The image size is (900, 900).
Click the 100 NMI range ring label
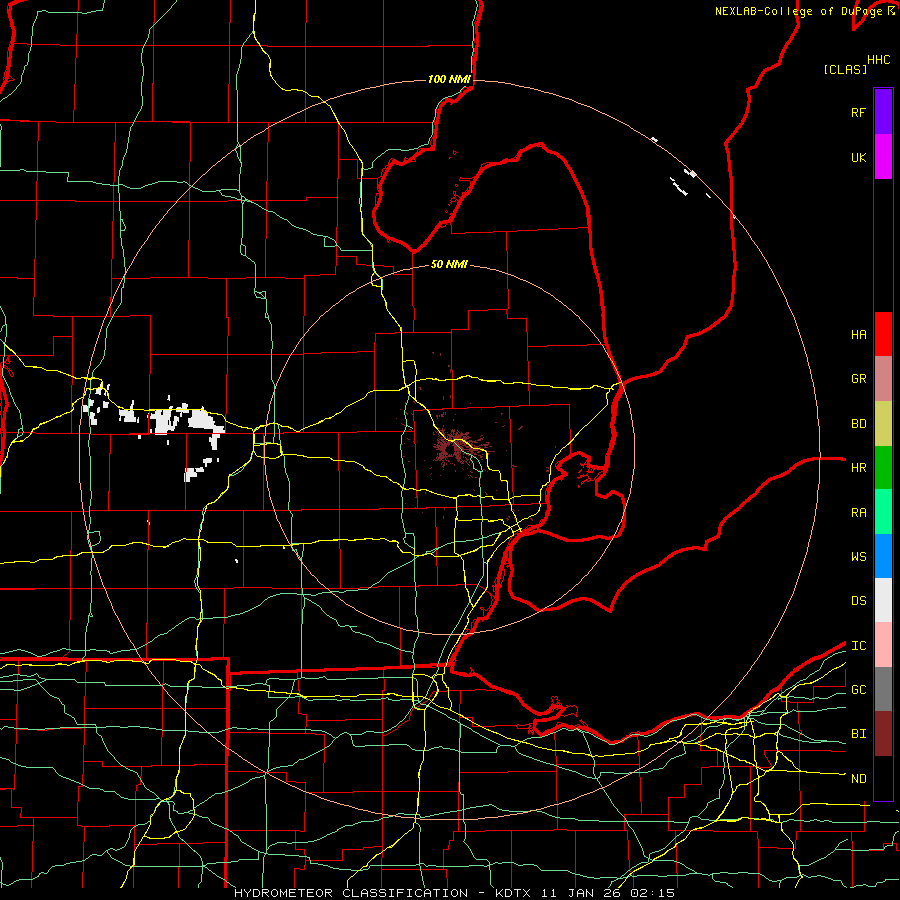tap(449, 79)
